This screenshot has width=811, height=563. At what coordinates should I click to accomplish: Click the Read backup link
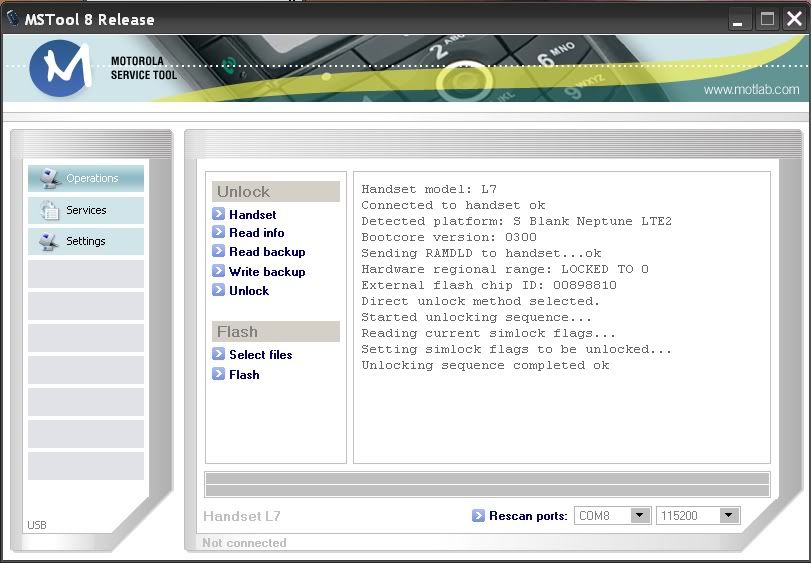pos(267,252)
